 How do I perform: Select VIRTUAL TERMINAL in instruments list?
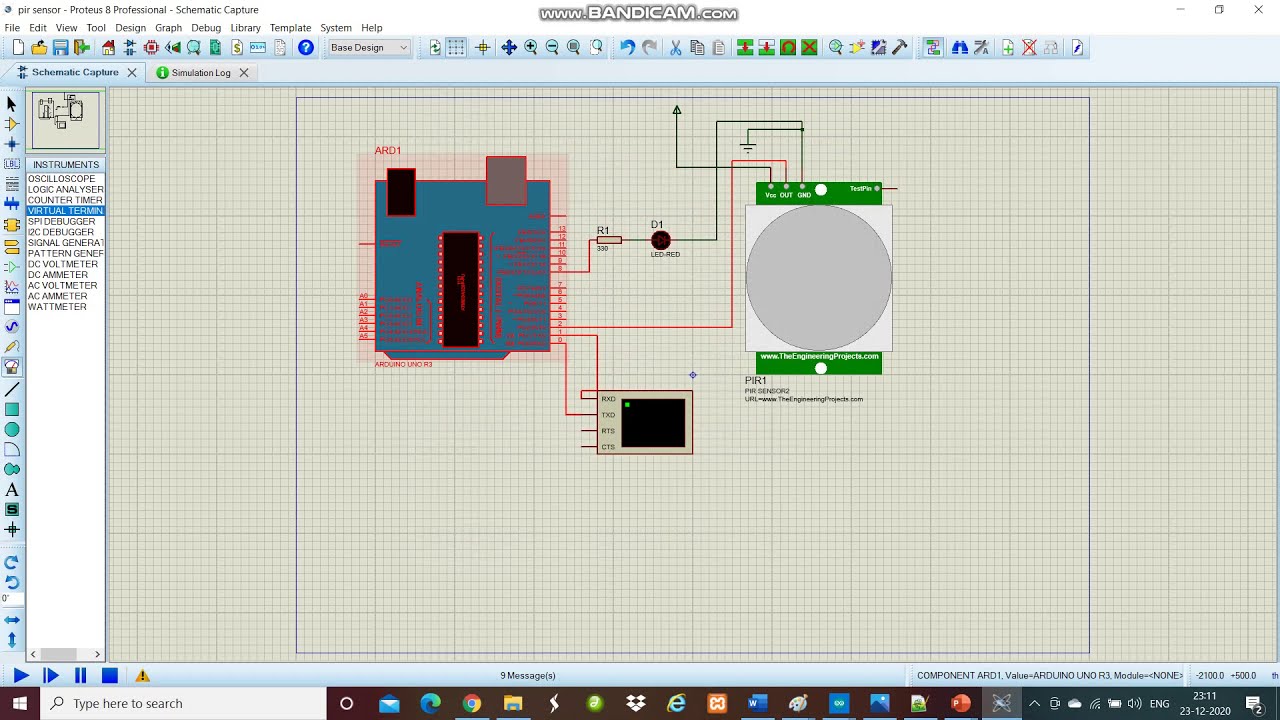[65, 211]
